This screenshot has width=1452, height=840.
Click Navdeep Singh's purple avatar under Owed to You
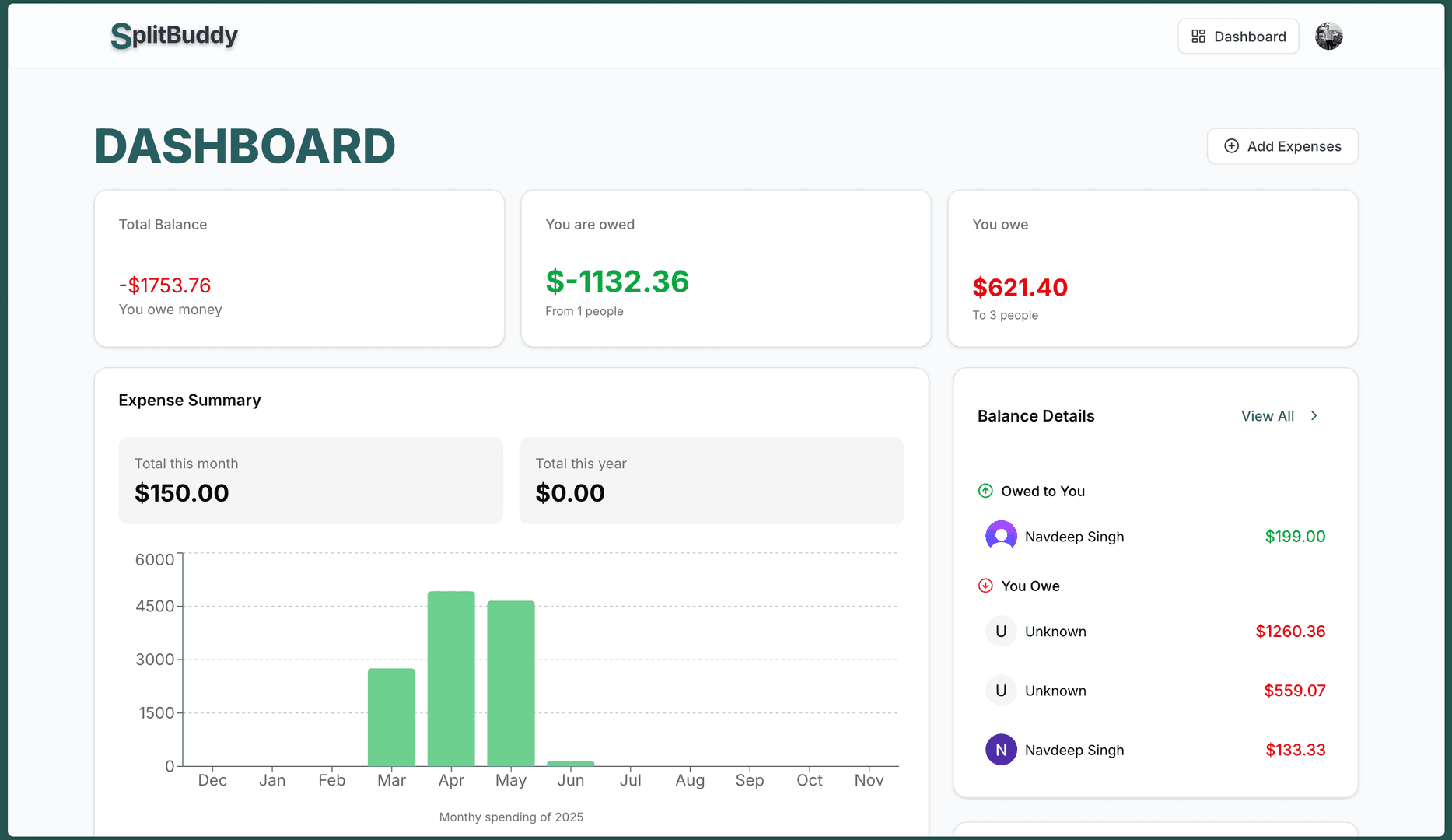coord(1001,536)
